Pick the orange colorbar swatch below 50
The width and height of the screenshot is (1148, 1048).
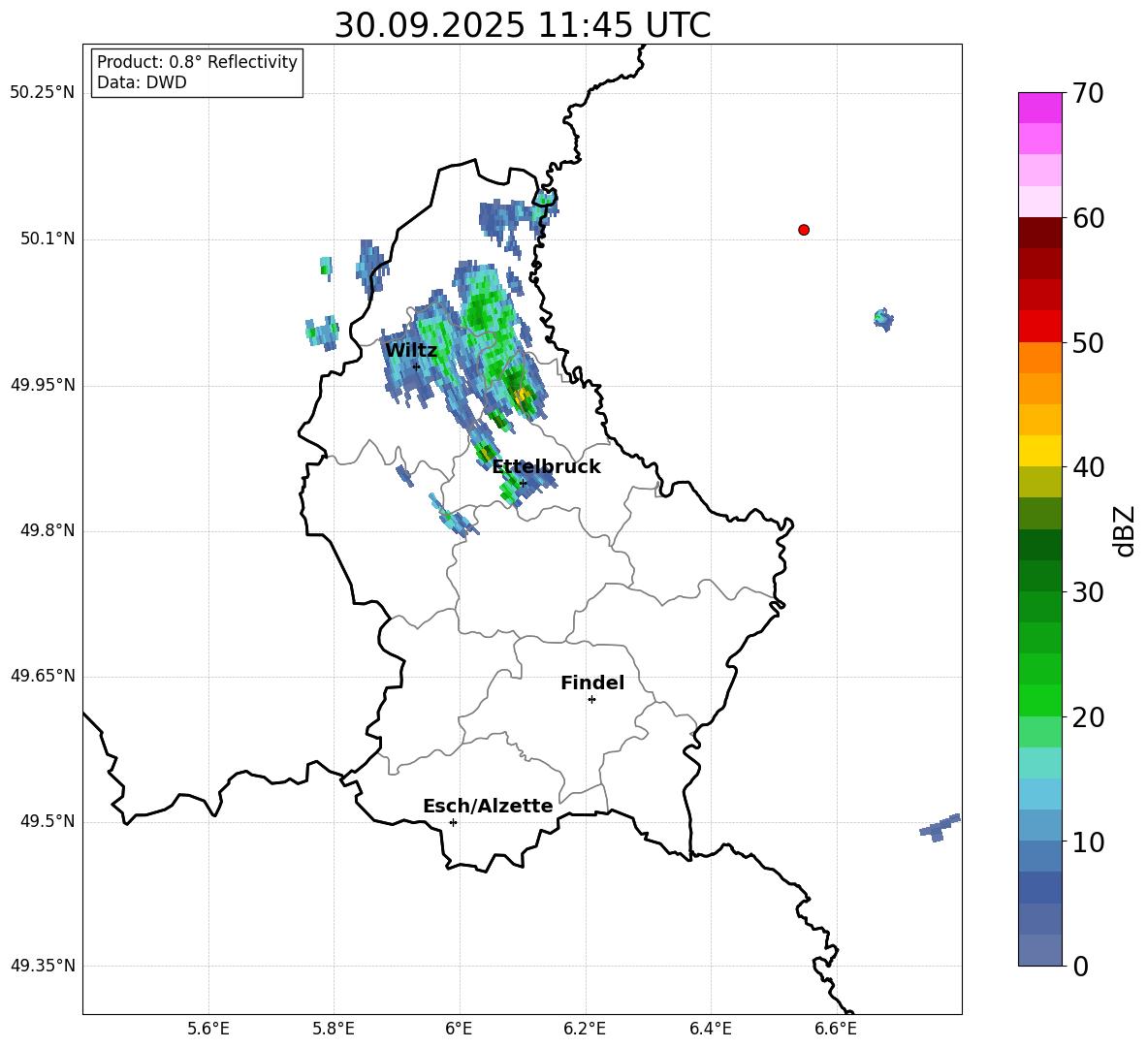[x=1039, y=358]
